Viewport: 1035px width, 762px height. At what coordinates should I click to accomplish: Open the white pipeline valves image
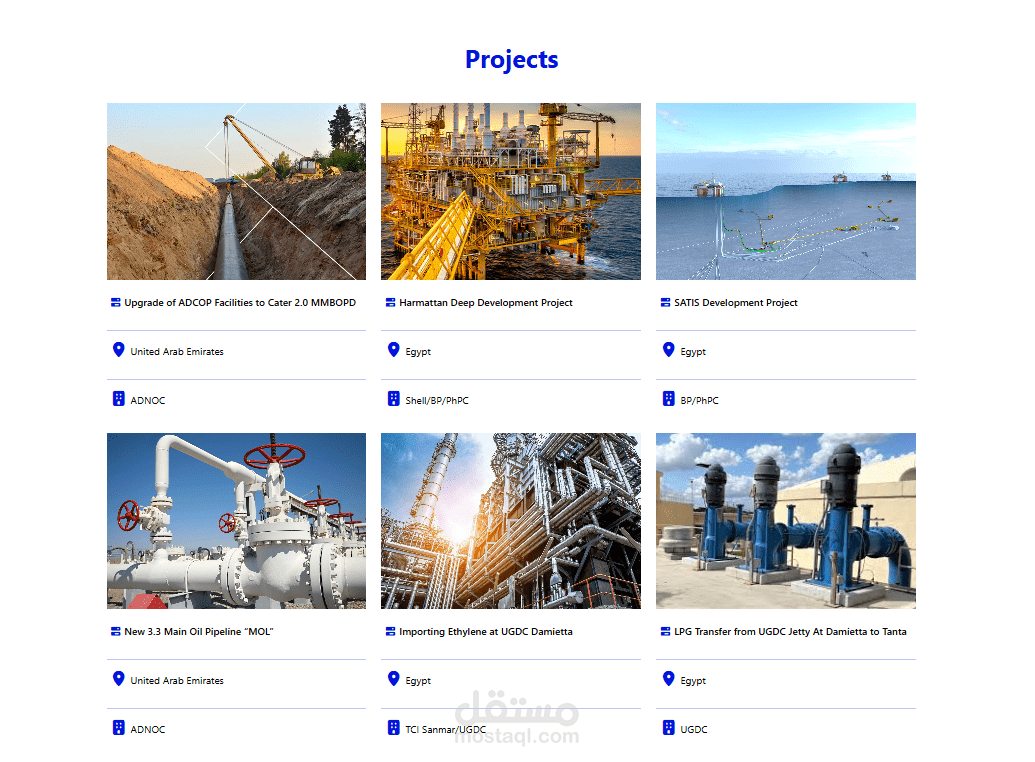[x=236, y=521]
